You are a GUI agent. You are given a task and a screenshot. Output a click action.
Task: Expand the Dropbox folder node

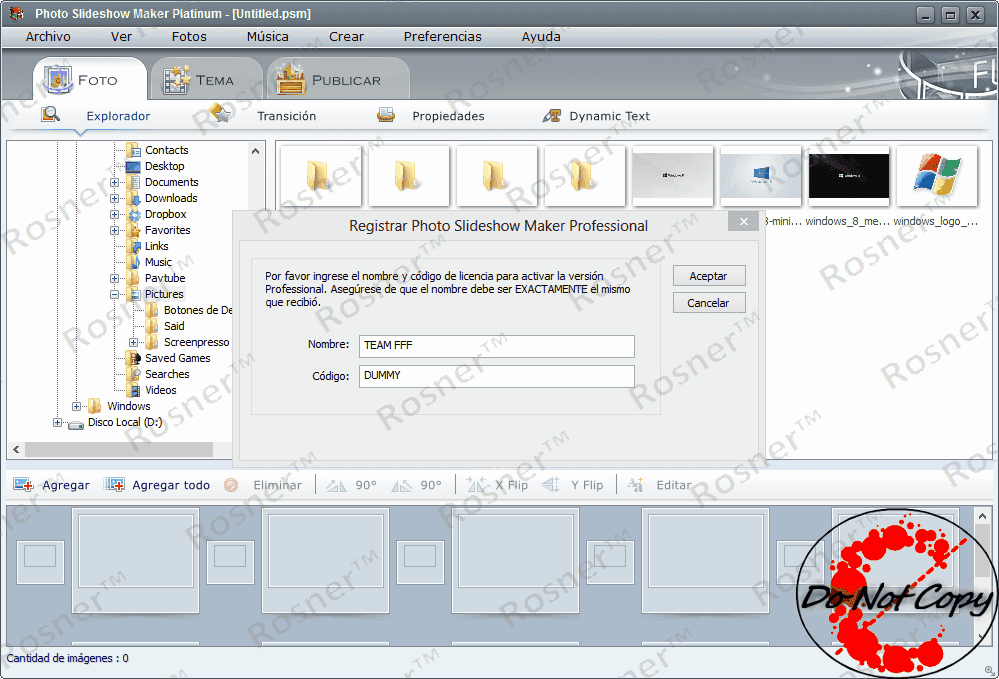(115, 214)
